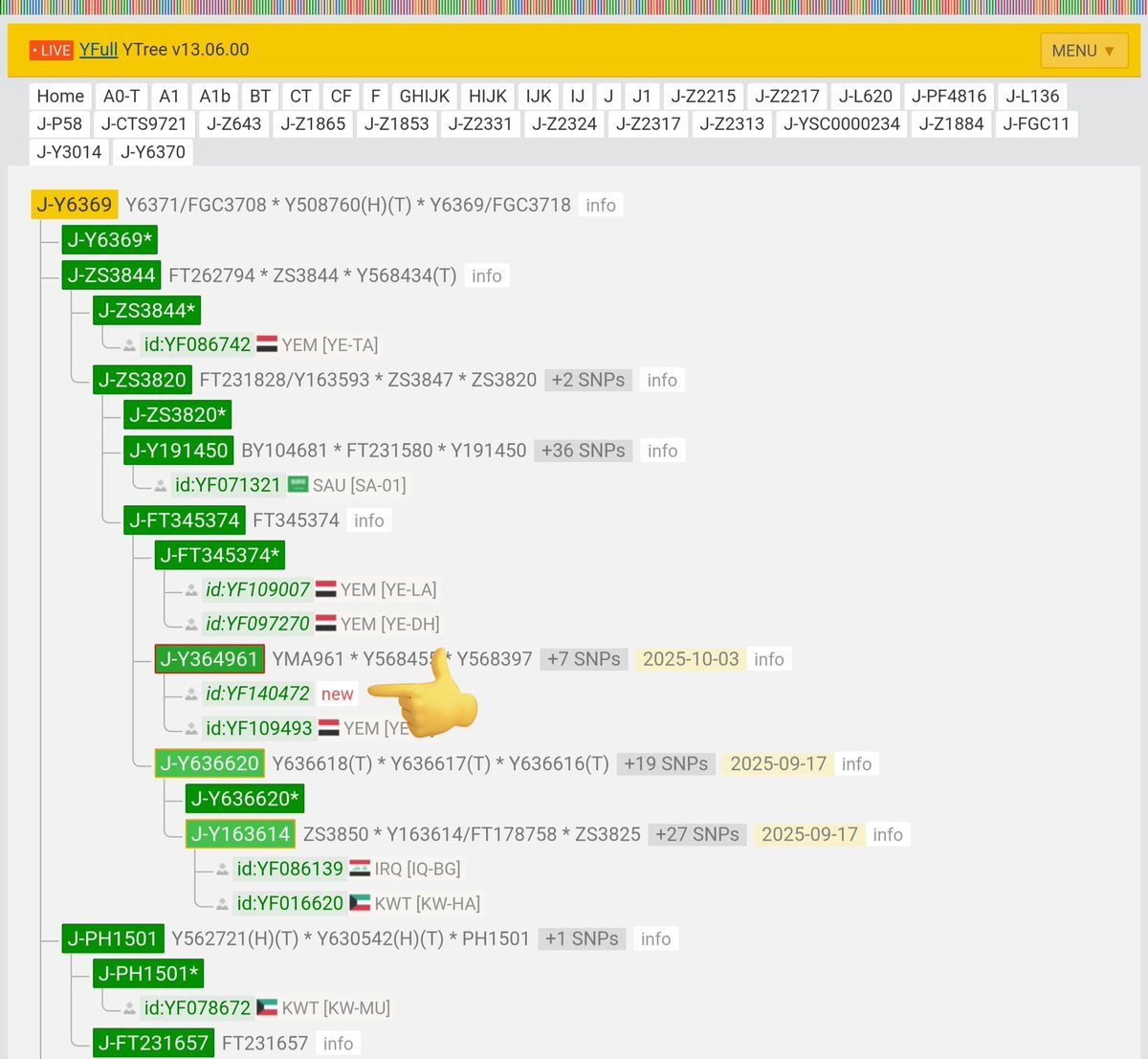The height and width of the screenshot is (1059, 1148).
Task: Select the J-FT345374* node
Action: tap(220, 556)
